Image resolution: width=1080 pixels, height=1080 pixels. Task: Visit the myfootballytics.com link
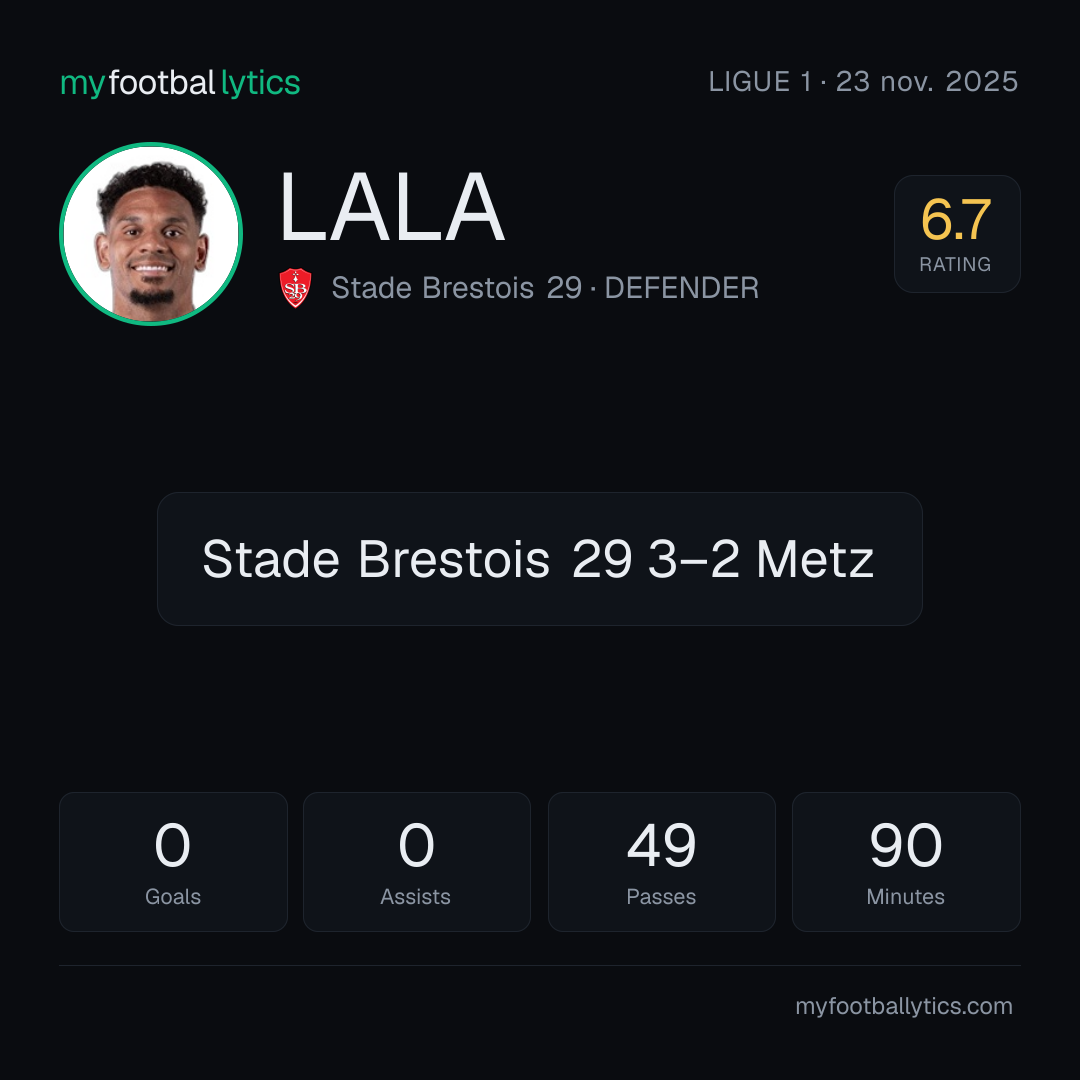click(904, 1006)
